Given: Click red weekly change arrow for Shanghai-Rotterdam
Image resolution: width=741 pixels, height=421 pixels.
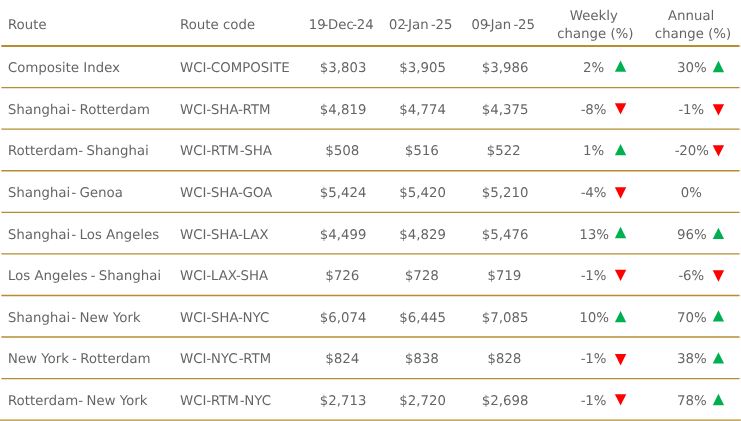Looking at the screenshot, I should (620, 109).
